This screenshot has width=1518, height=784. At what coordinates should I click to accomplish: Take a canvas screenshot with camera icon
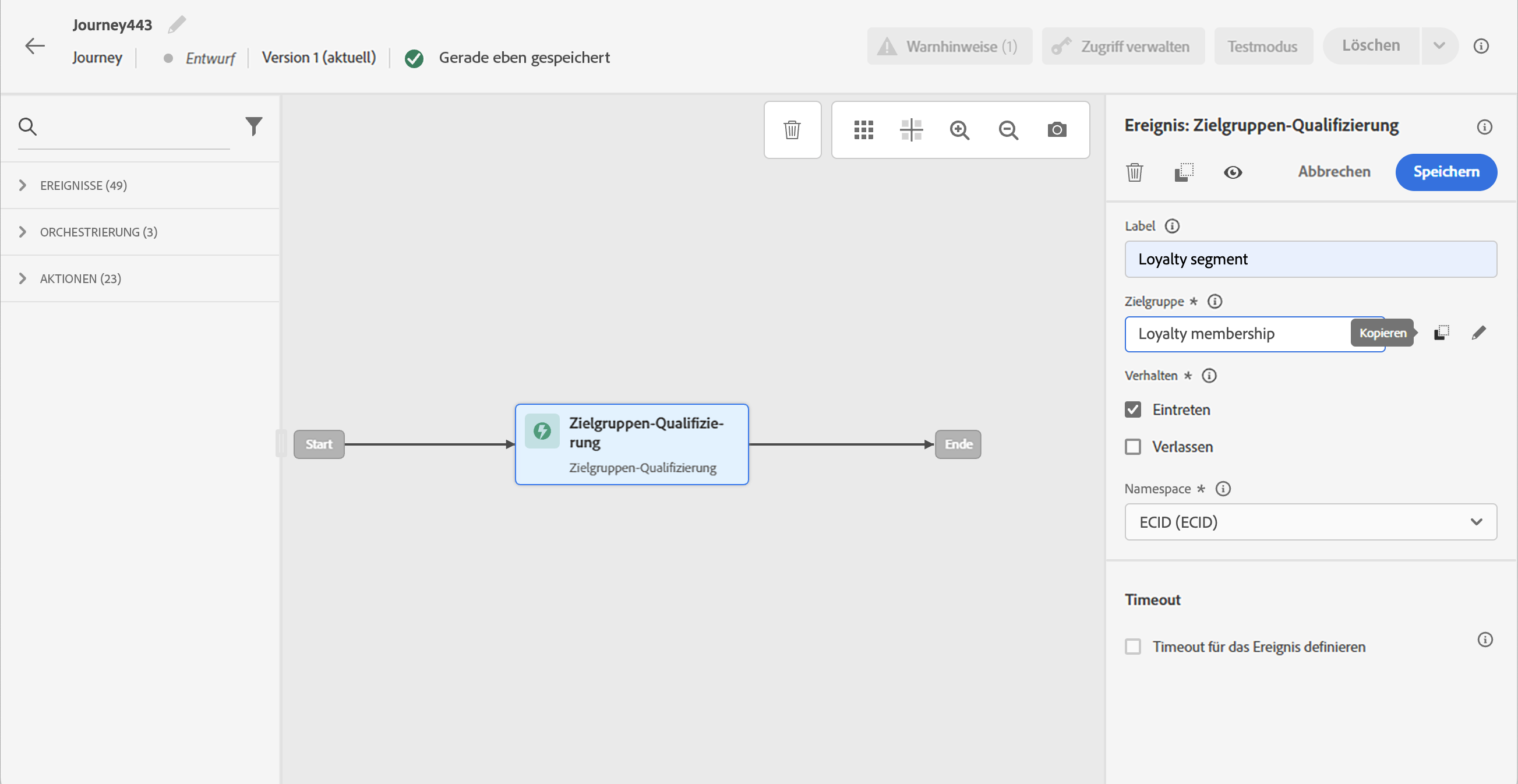point(1057,129)
